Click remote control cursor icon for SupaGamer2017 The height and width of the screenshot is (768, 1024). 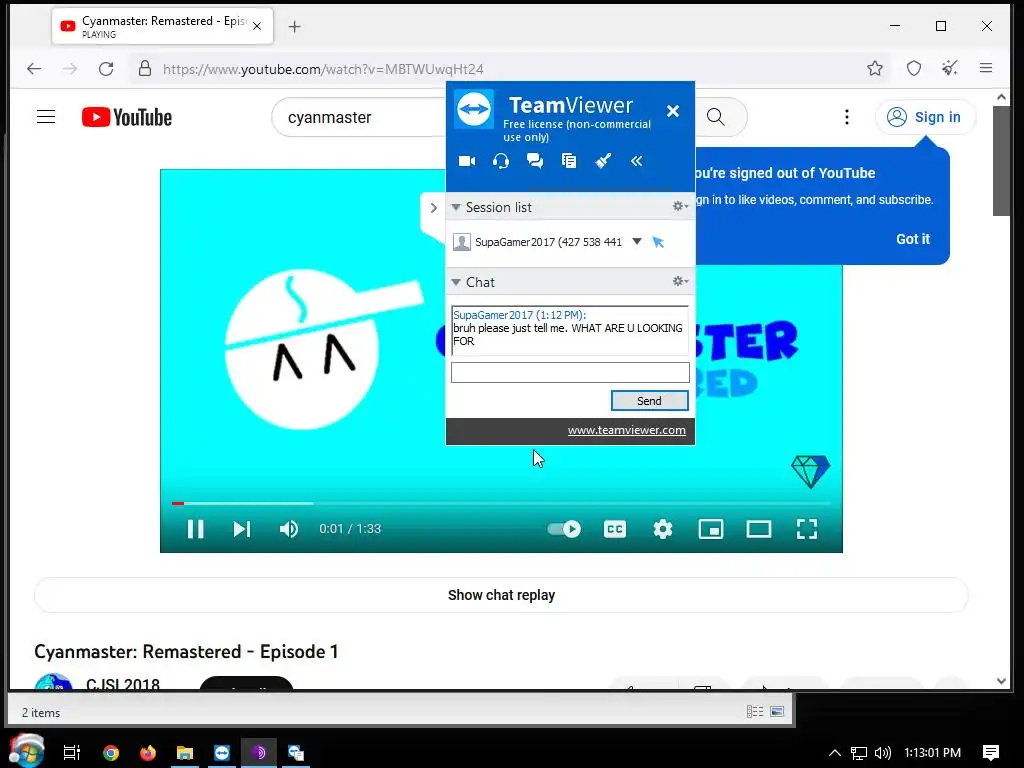tap(658, 242)
